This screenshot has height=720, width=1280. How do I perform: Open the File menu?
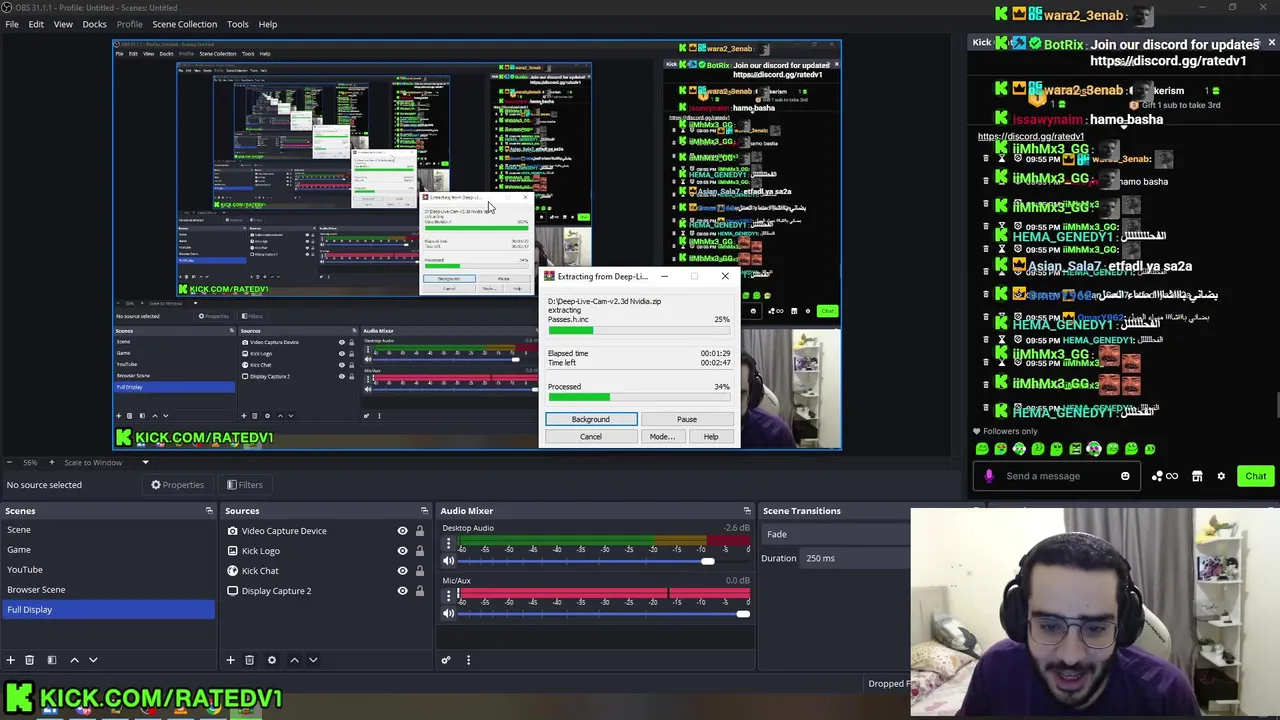pyautogui.click(x=12, y=24)
